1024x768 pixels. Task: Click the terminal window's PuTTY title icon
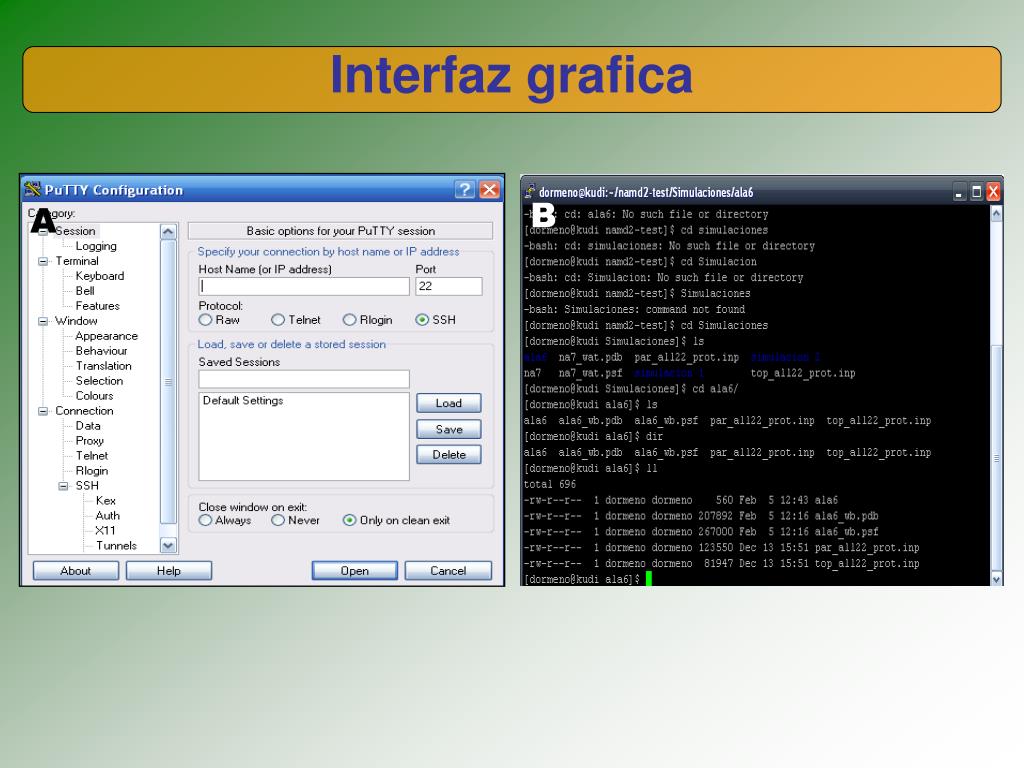(530, 191)
